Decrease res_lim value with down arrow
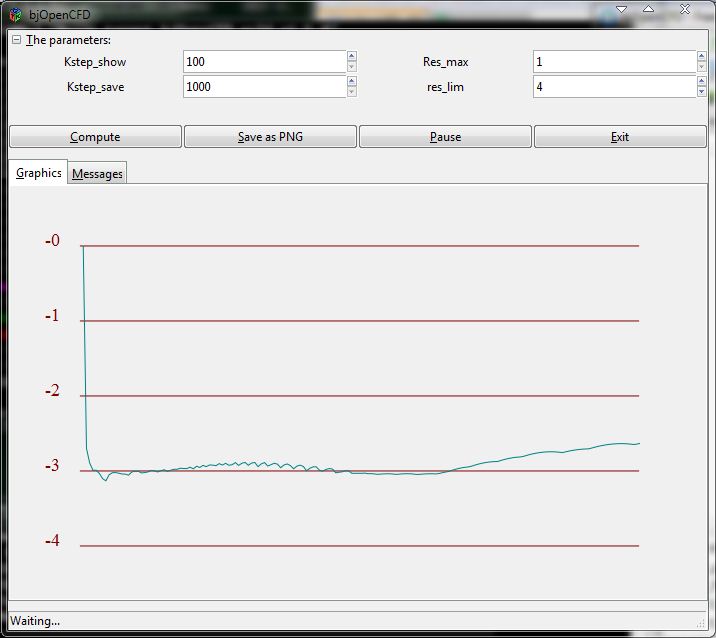This screenshot has height=638, width=716. click(701, 92)
